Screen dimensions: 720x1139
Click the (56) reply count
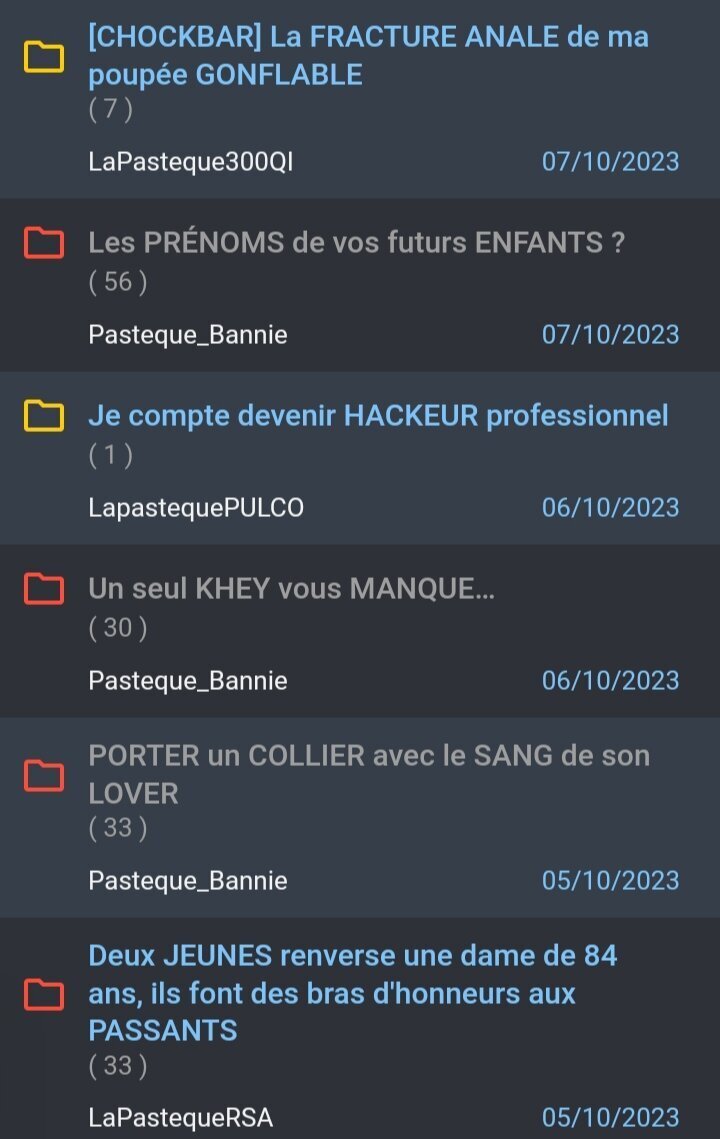coord(118,282)
